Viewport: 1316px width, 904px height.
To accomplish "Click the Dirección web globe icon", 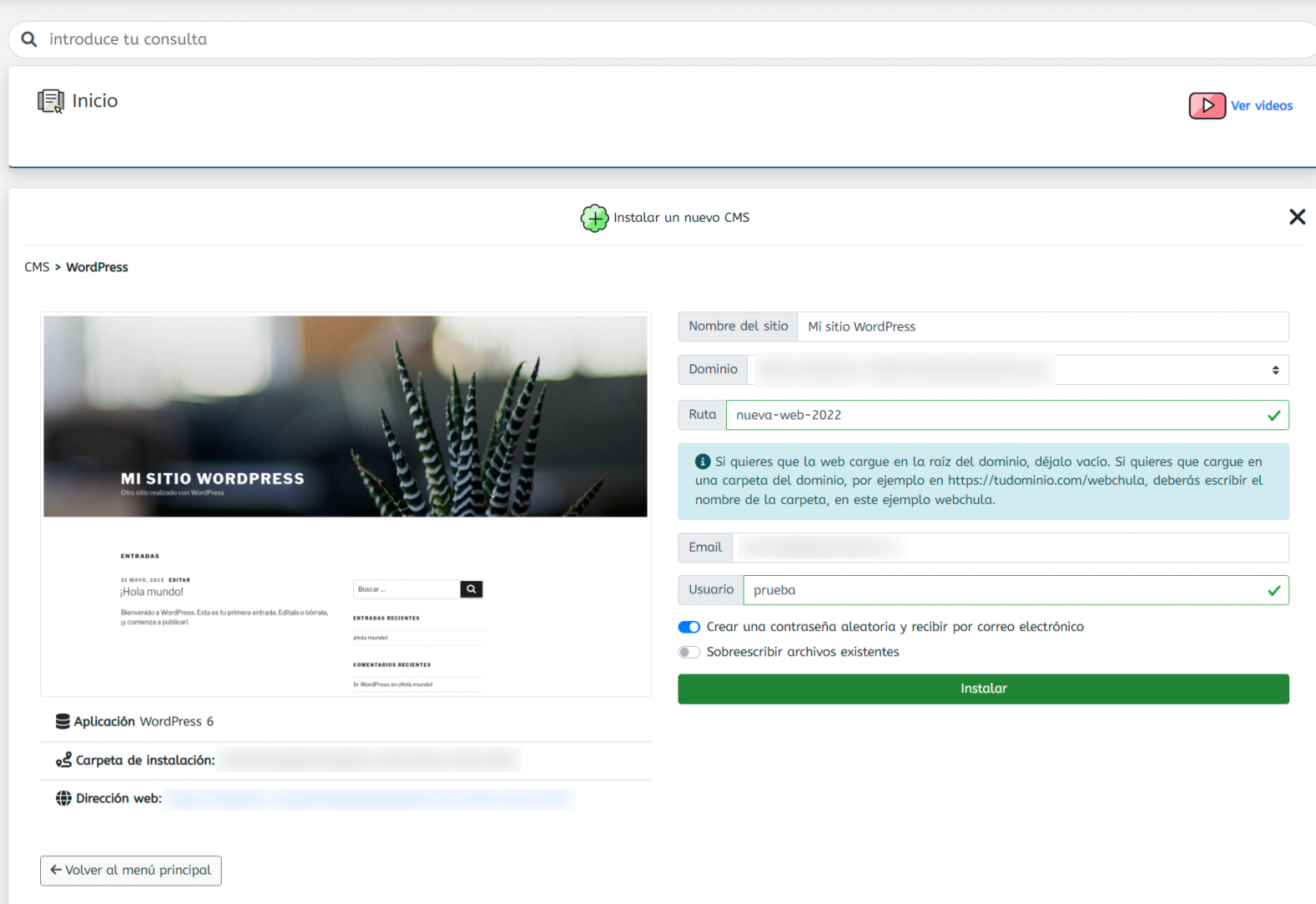I will click(64, 799).
